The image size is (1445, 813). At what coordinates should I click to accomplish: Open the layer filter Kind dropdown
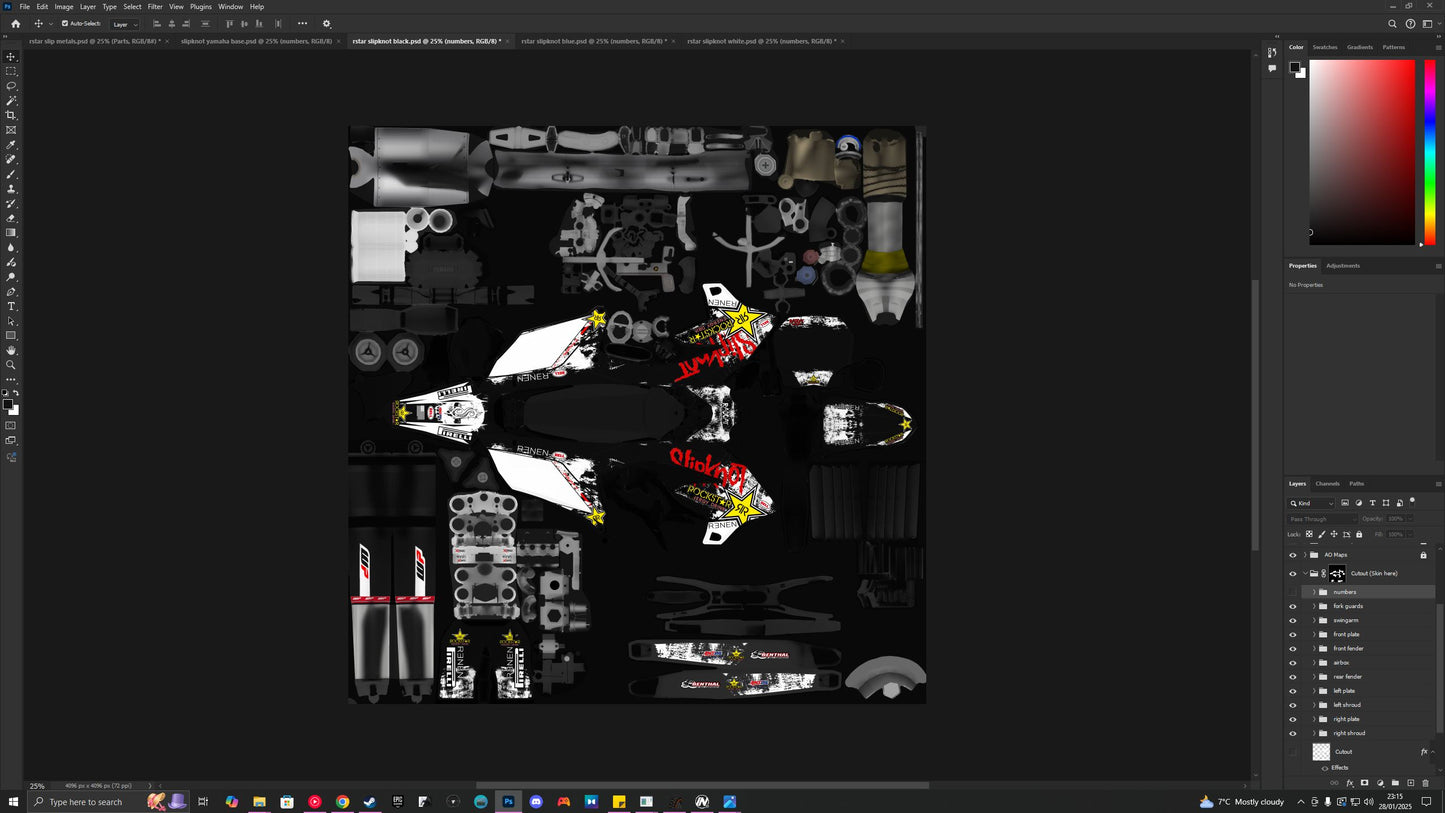[x=1312, y=503]
